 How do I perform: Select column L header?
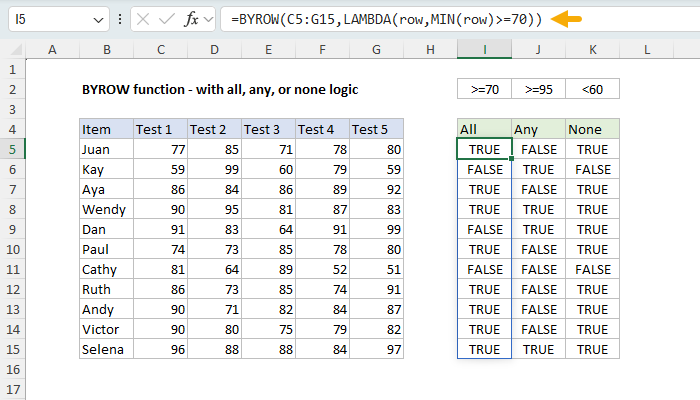pos(646,50)
